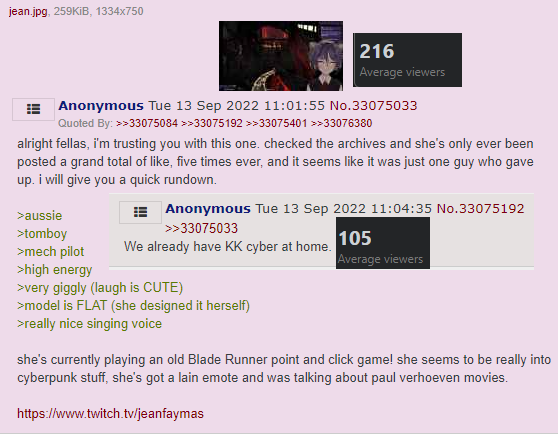Viewport: 558px width, 434px height.
Task: Open the post menu icon for reply No.33075192
Action: point(140,212)
